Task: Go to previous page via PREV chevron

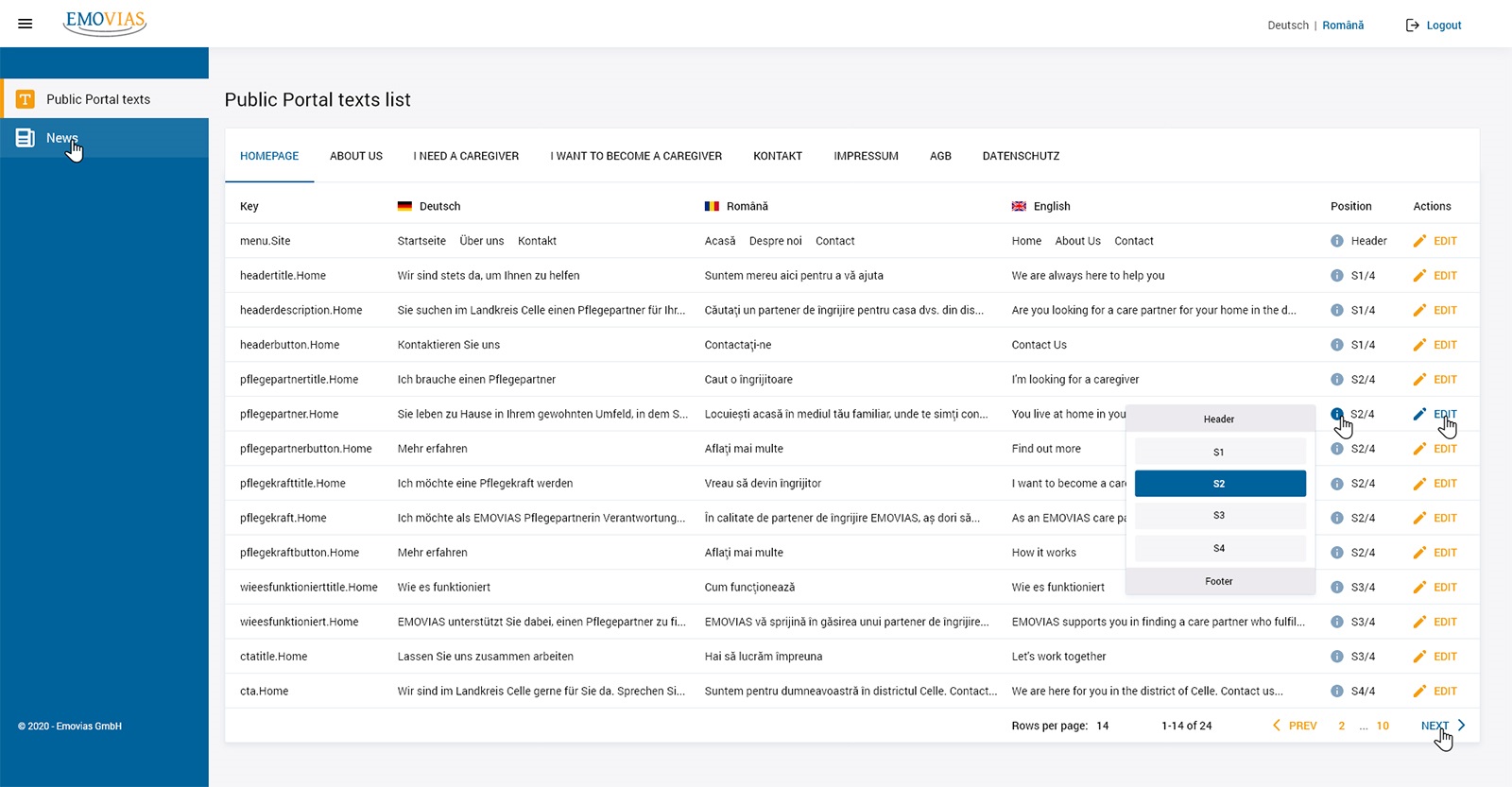Action: click(1277, 726)
